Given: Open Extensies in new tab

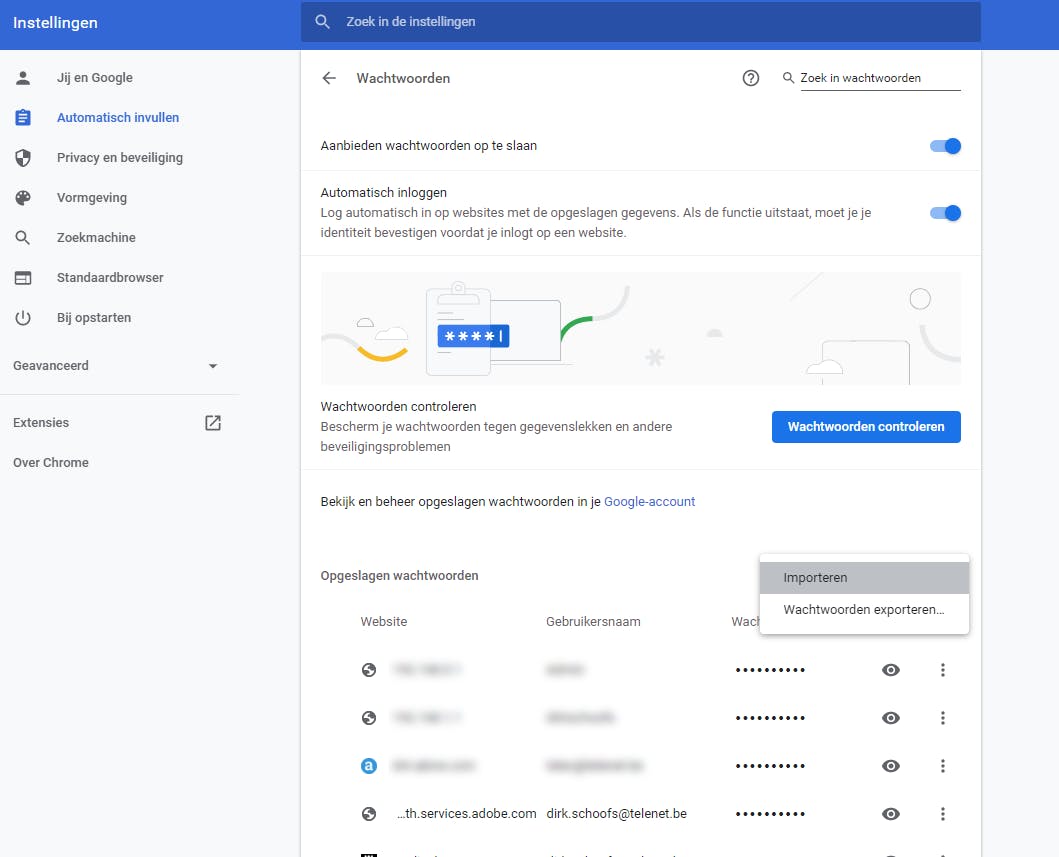Looking at the screenshot, I should (x=41, y=423).
